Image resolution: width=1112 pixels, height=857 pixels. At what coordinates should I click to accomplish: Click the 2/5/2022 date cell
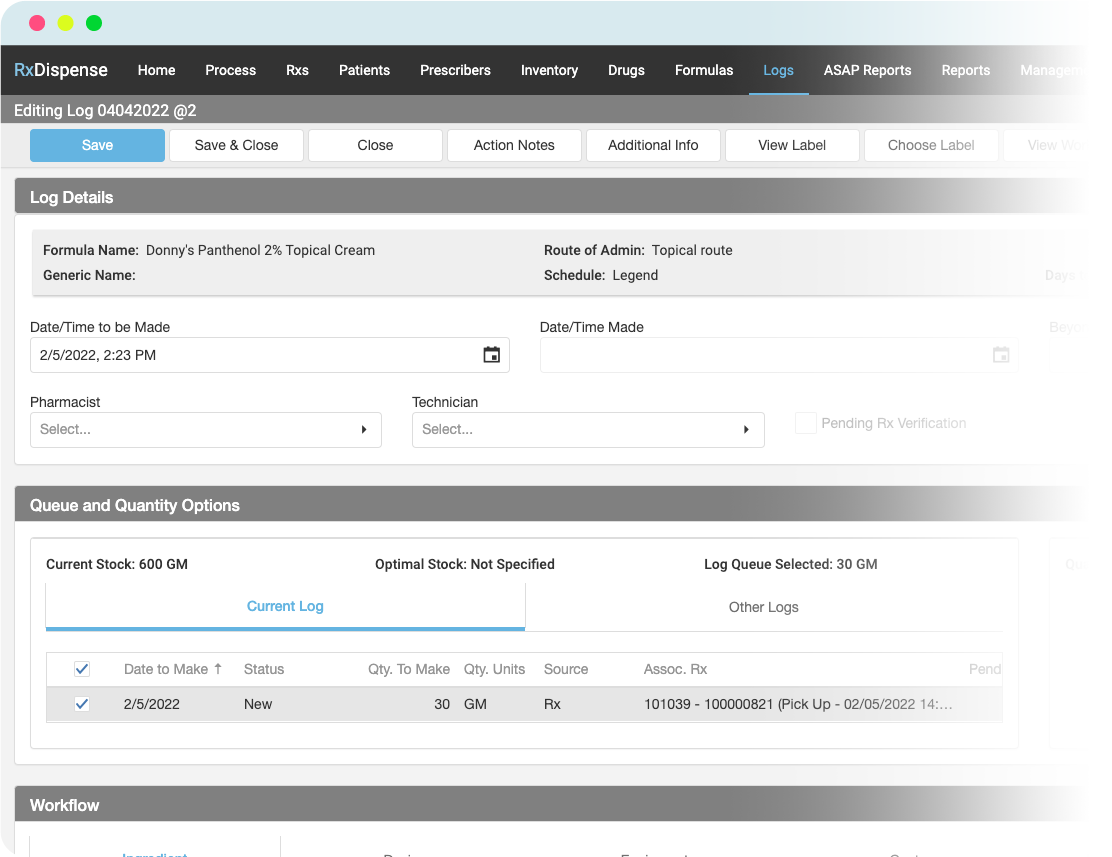(152, 704)
